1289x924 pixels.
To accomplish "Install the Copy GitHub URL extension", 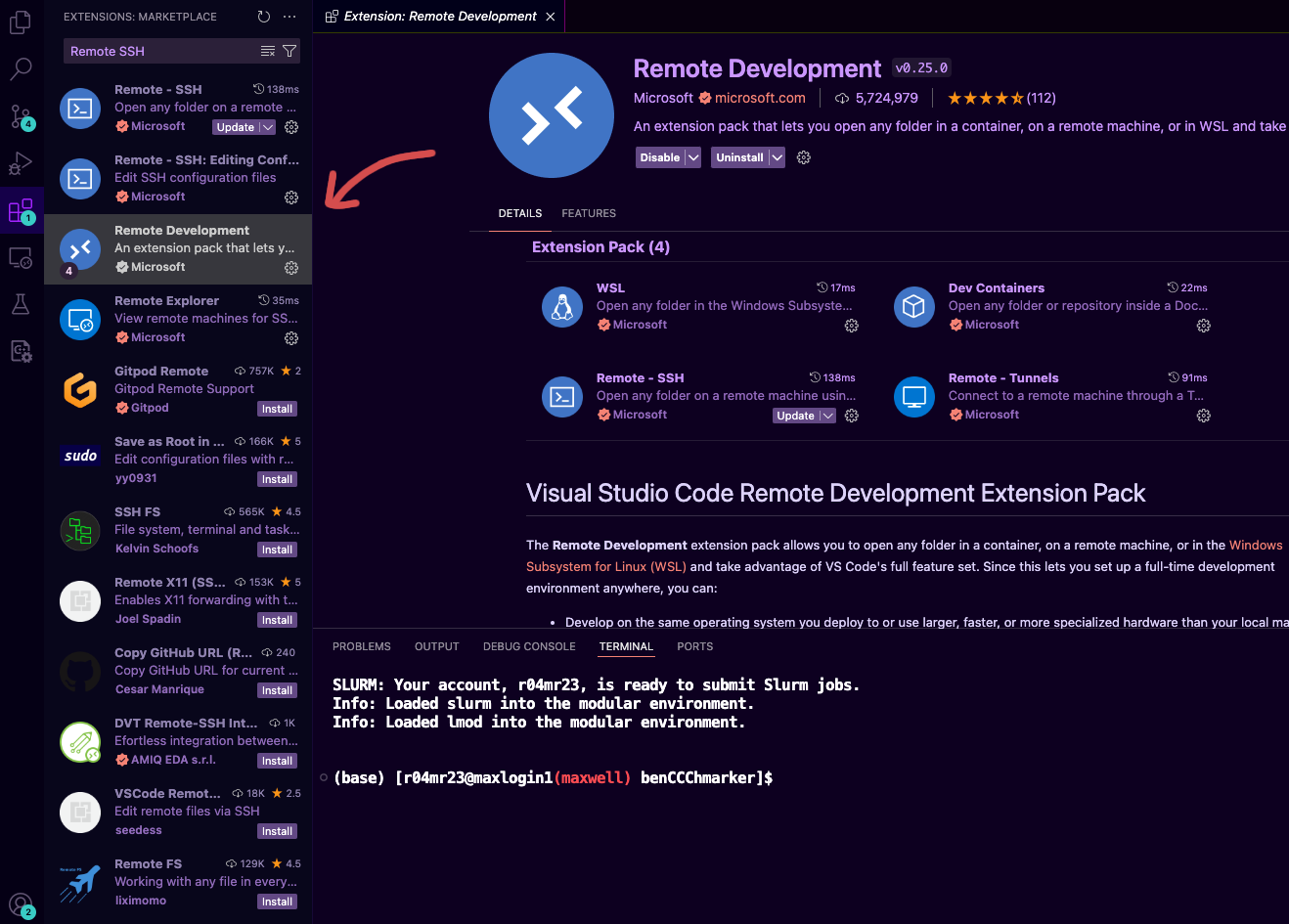I will 277,690.
